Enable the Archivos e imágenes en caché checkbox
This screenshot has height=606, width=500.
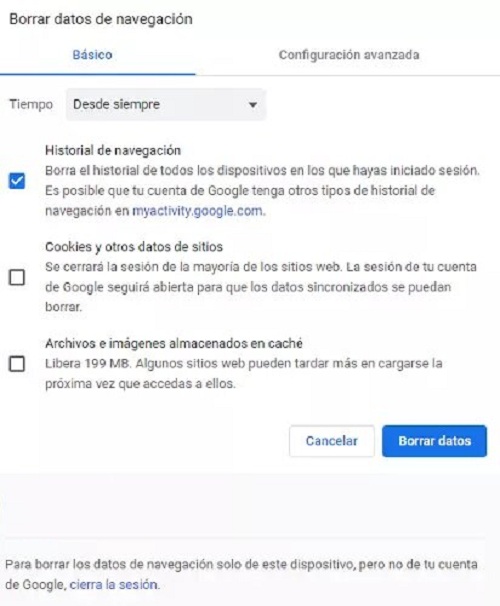click(x=17, y=364)
